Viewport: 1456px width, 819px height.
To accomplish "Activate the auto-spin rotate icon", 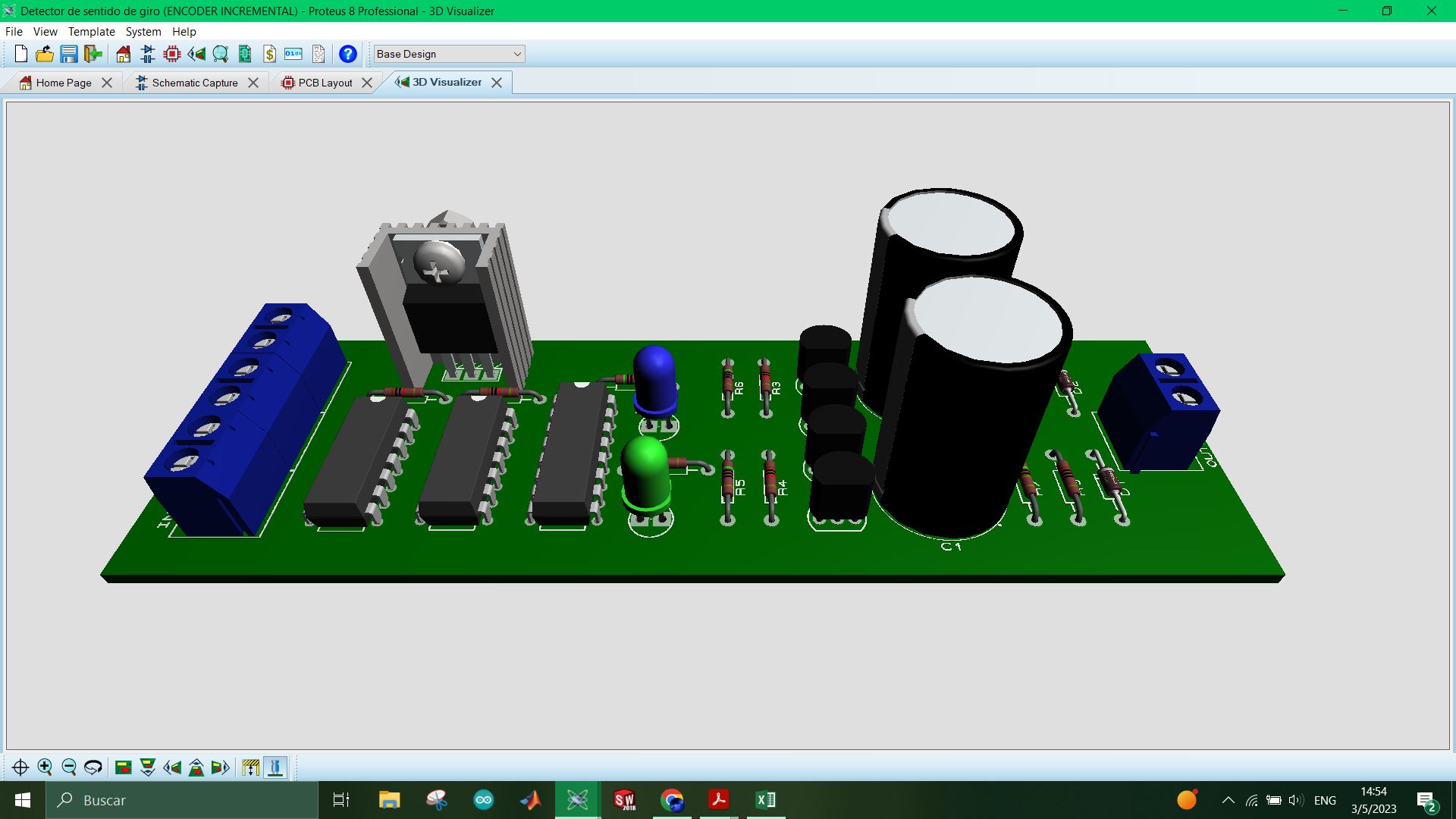I will pyautogui.click(x=93, y=767).
